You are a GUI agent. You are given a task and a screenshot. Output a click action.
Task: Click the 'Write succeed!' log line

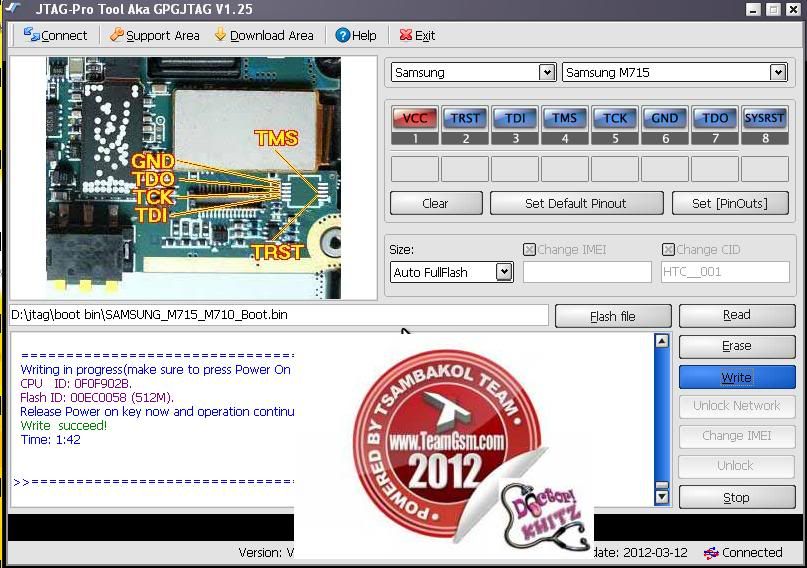coord(64,425)
